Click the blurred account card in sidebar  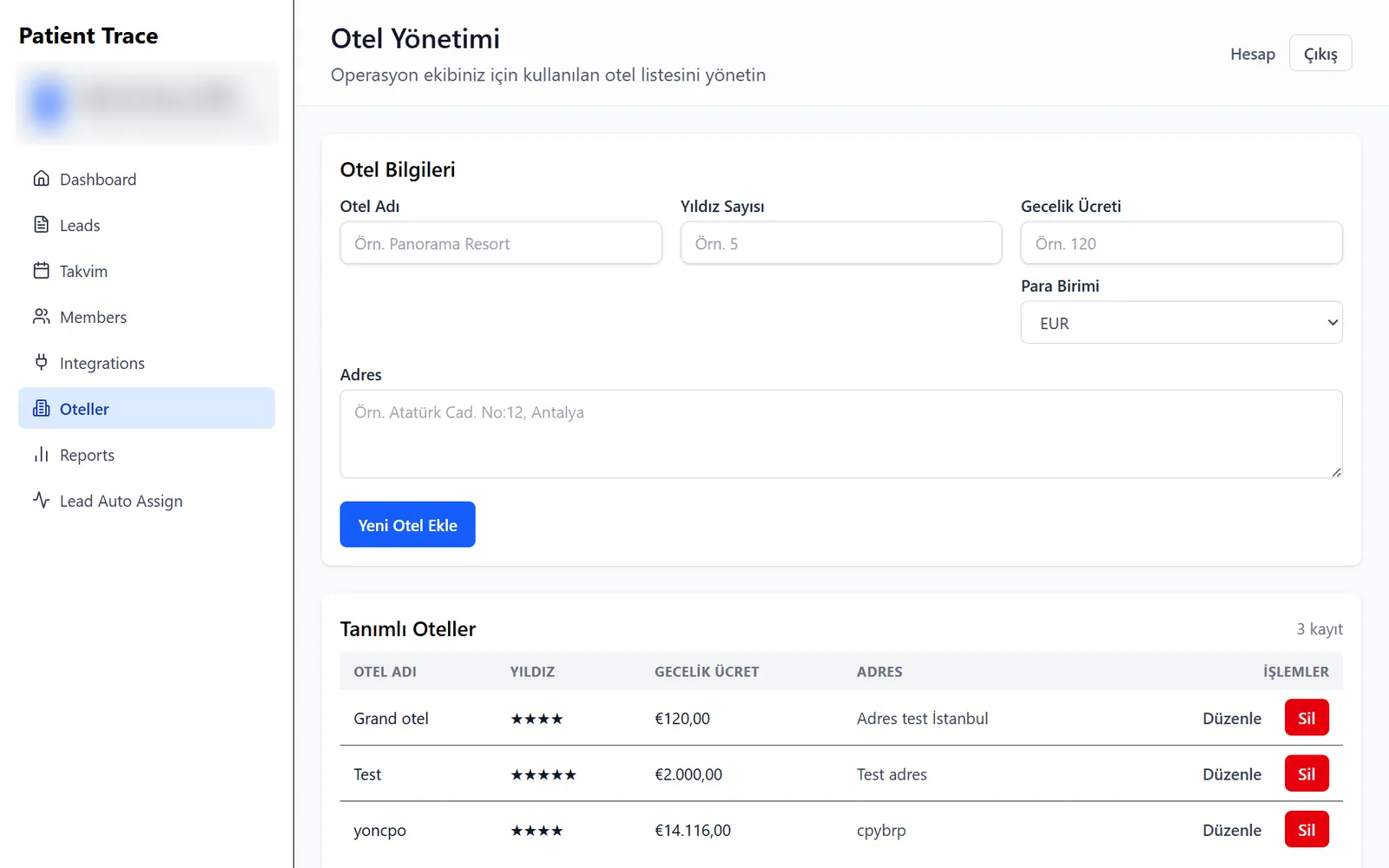[147, 102]
